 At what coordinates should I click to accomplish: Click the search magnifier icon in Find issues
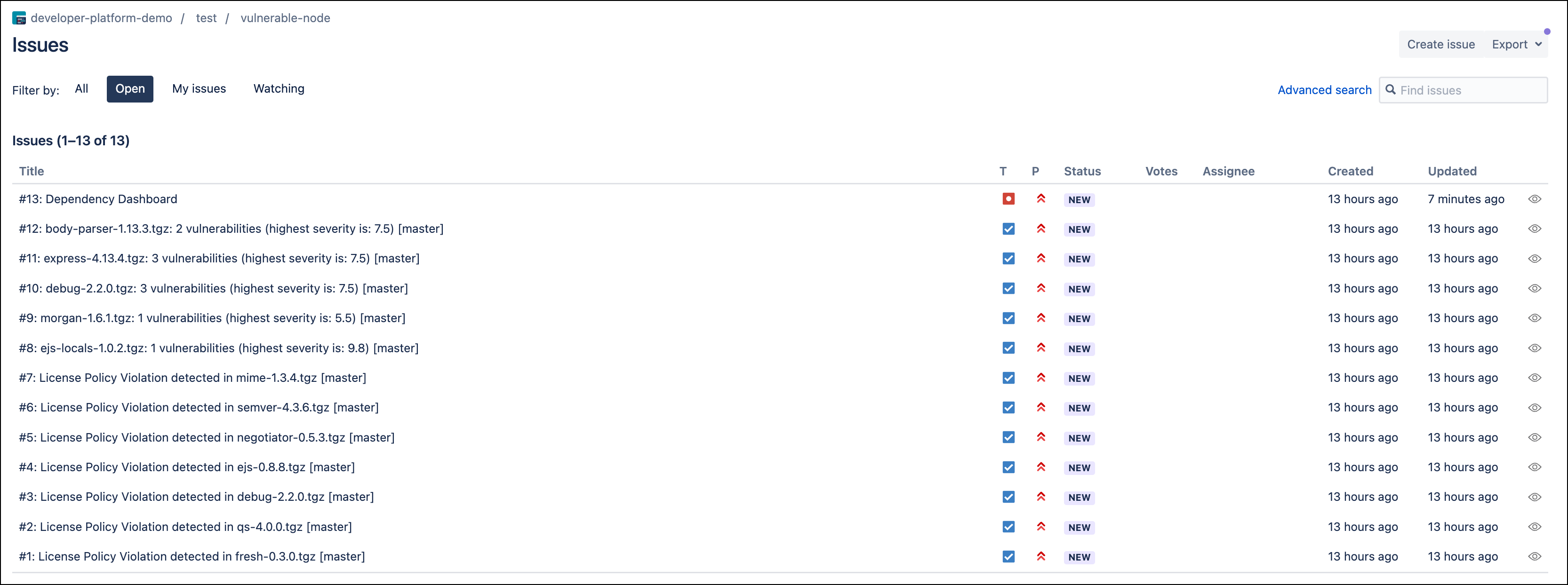(x=1390, y=90)
